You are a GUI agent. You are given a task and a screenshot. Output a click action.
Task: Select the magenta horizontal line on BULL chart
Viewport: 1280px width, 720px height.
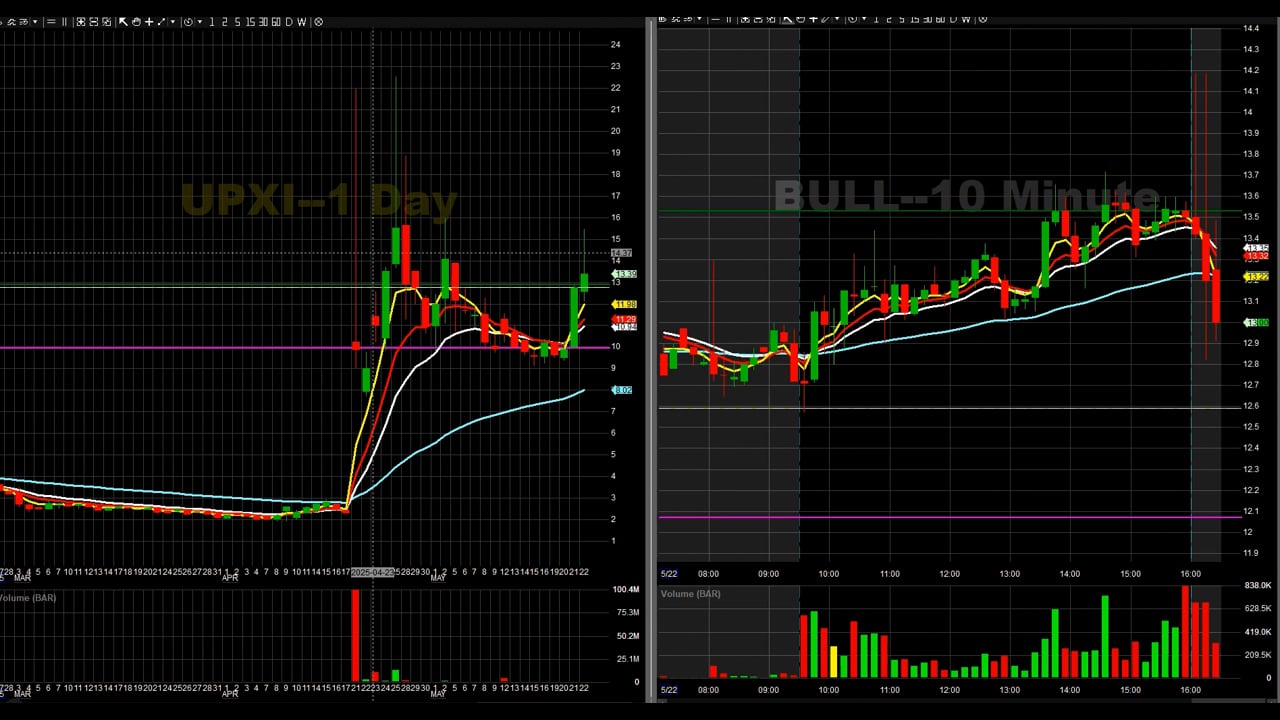(x=950, y=517)
